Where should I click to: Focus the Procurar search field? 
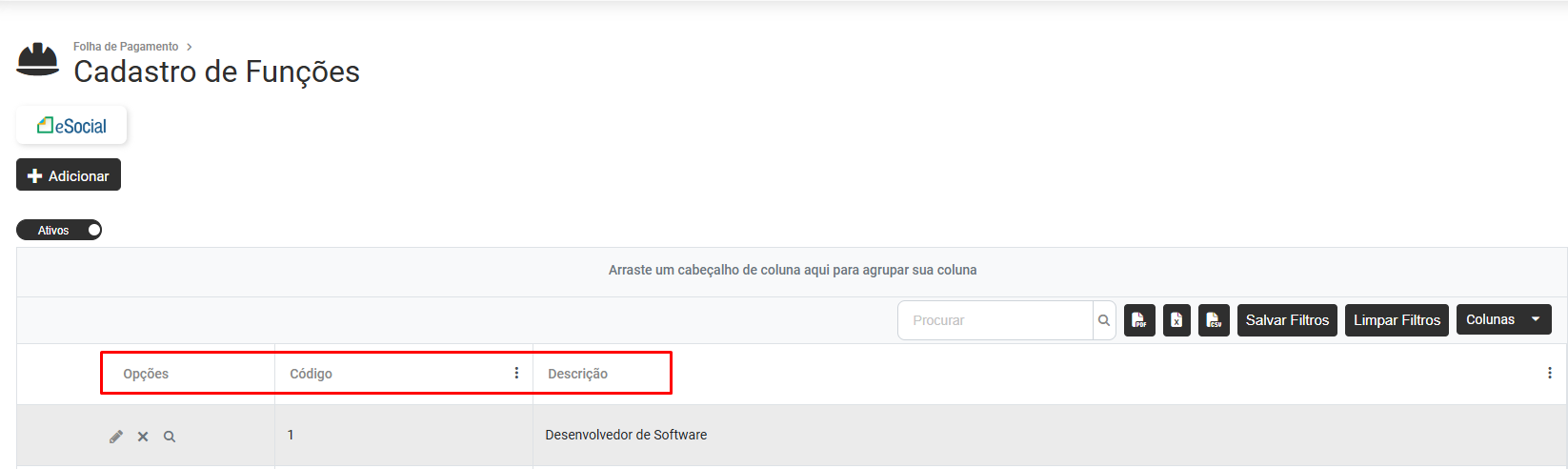(x=995, y=320)
